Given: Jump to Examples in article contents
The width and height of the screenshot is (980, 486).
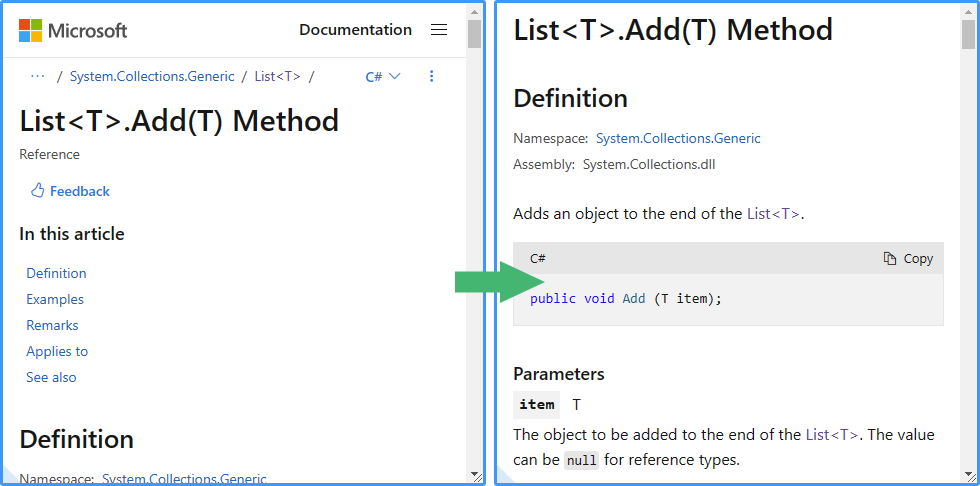Looking at the screenshot, I should pyautogui.click(x=55, y=299).
